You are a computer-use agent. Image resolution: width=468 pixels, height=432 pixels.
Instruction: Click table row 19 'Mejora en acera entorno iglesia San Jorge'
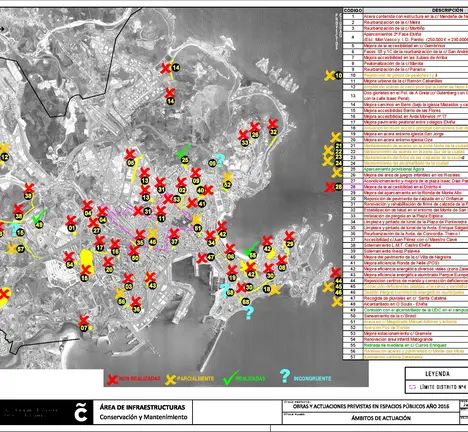click(x=406, y=134)
